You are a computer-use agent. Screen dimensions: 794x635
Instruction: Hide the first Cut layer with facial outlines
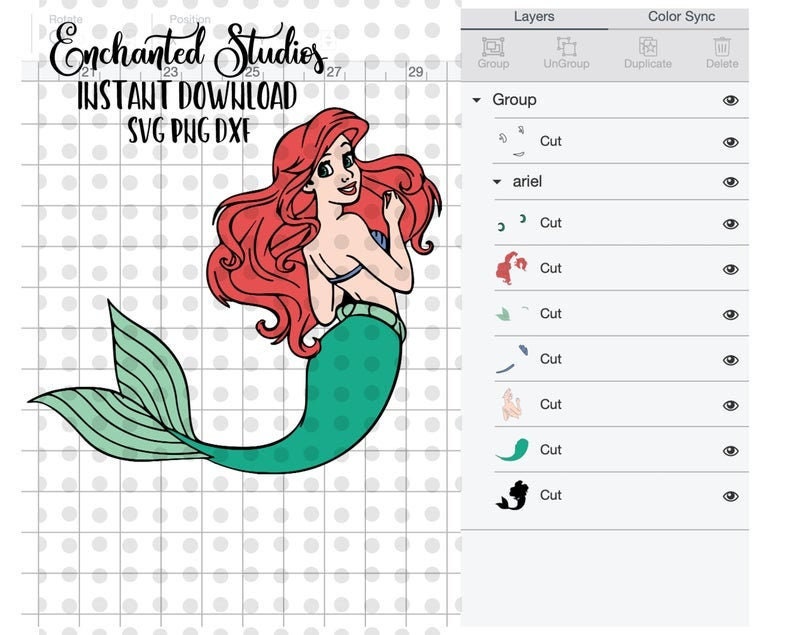pyautogui.click(x=730, y=142)
